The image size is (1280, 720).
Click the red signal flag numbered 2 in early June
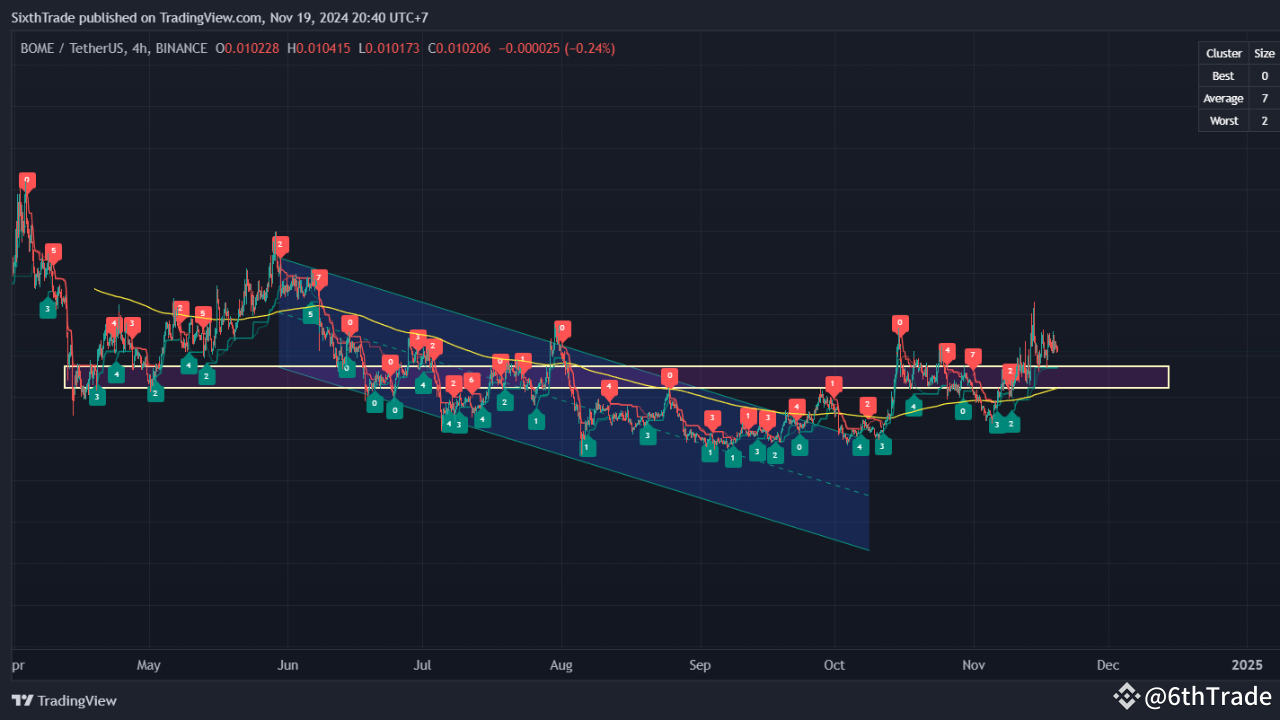(x=280, y=243)
